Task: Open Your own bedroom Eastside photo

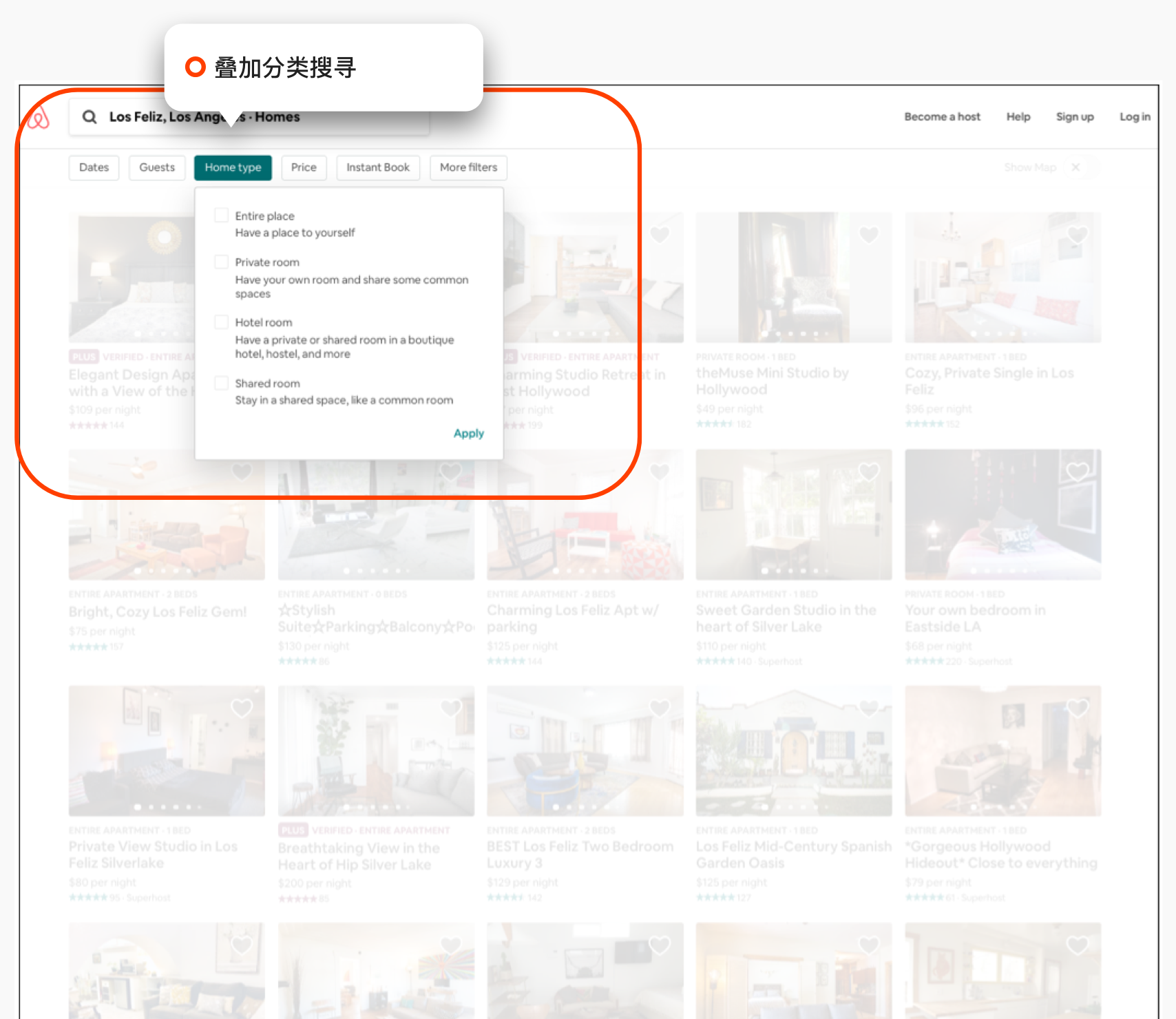Action: coord(1002,514)
